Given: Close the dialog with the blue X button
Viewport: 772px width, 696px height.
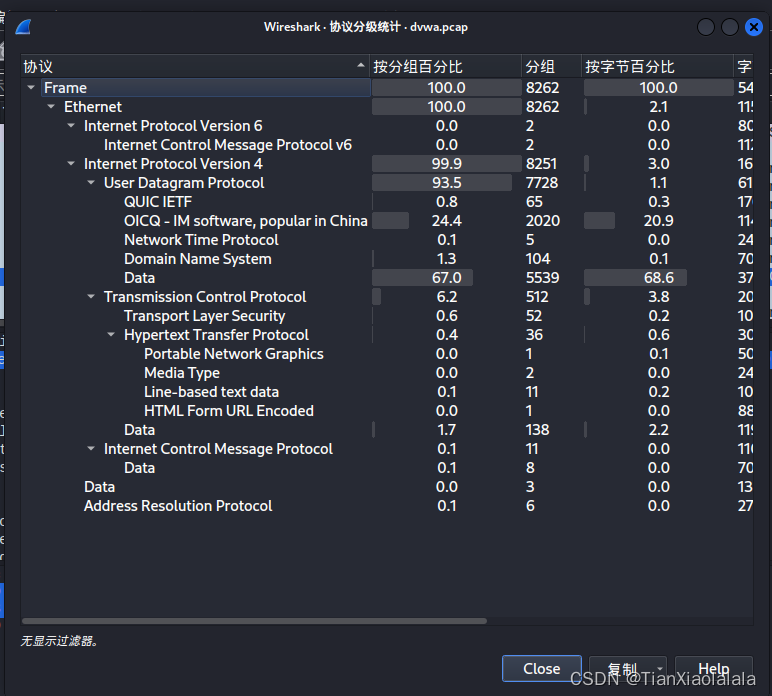Looking at the screenshot, I should [753, 27].
